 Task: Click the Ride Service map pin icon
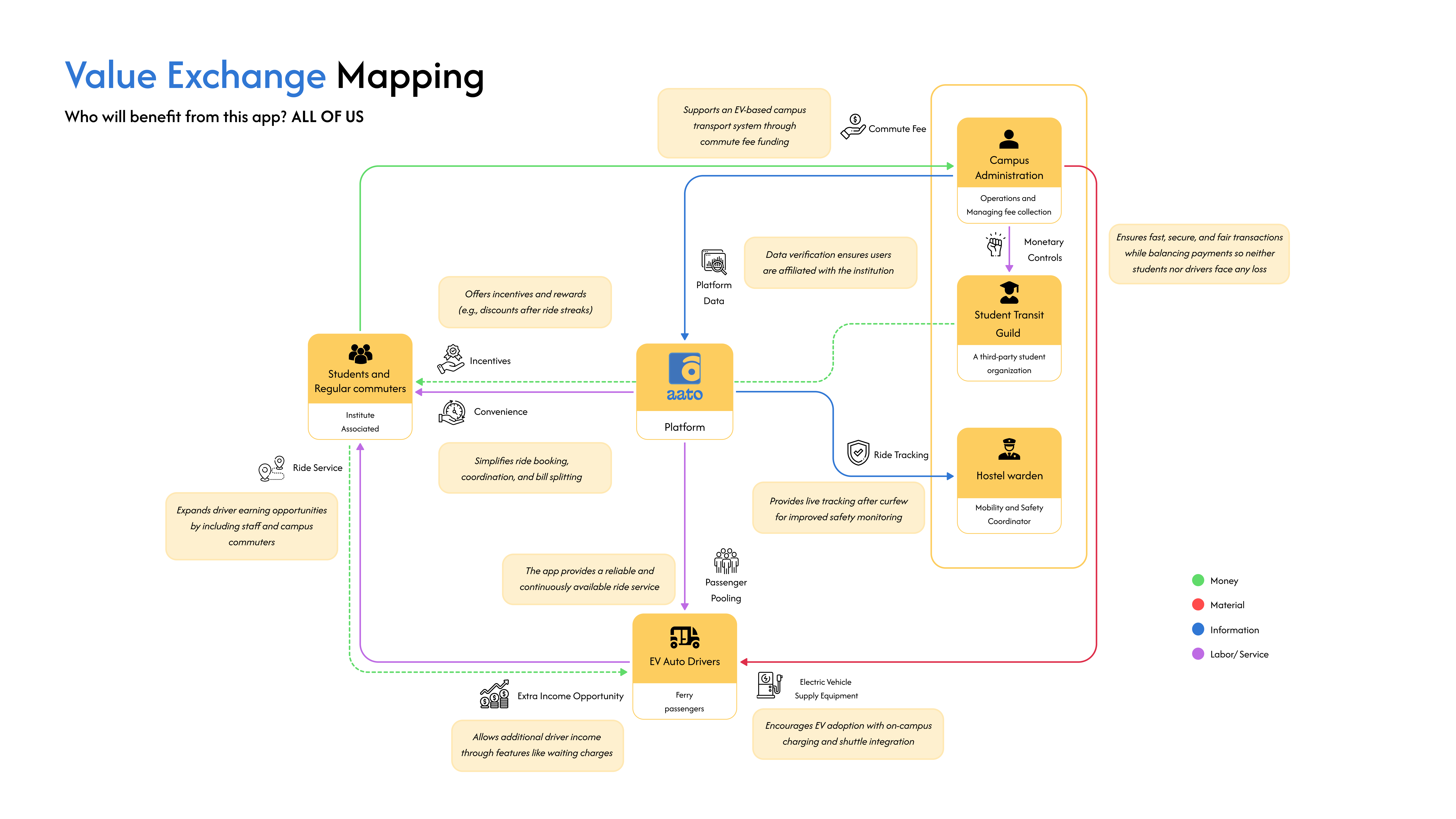(x=271, y=469)
